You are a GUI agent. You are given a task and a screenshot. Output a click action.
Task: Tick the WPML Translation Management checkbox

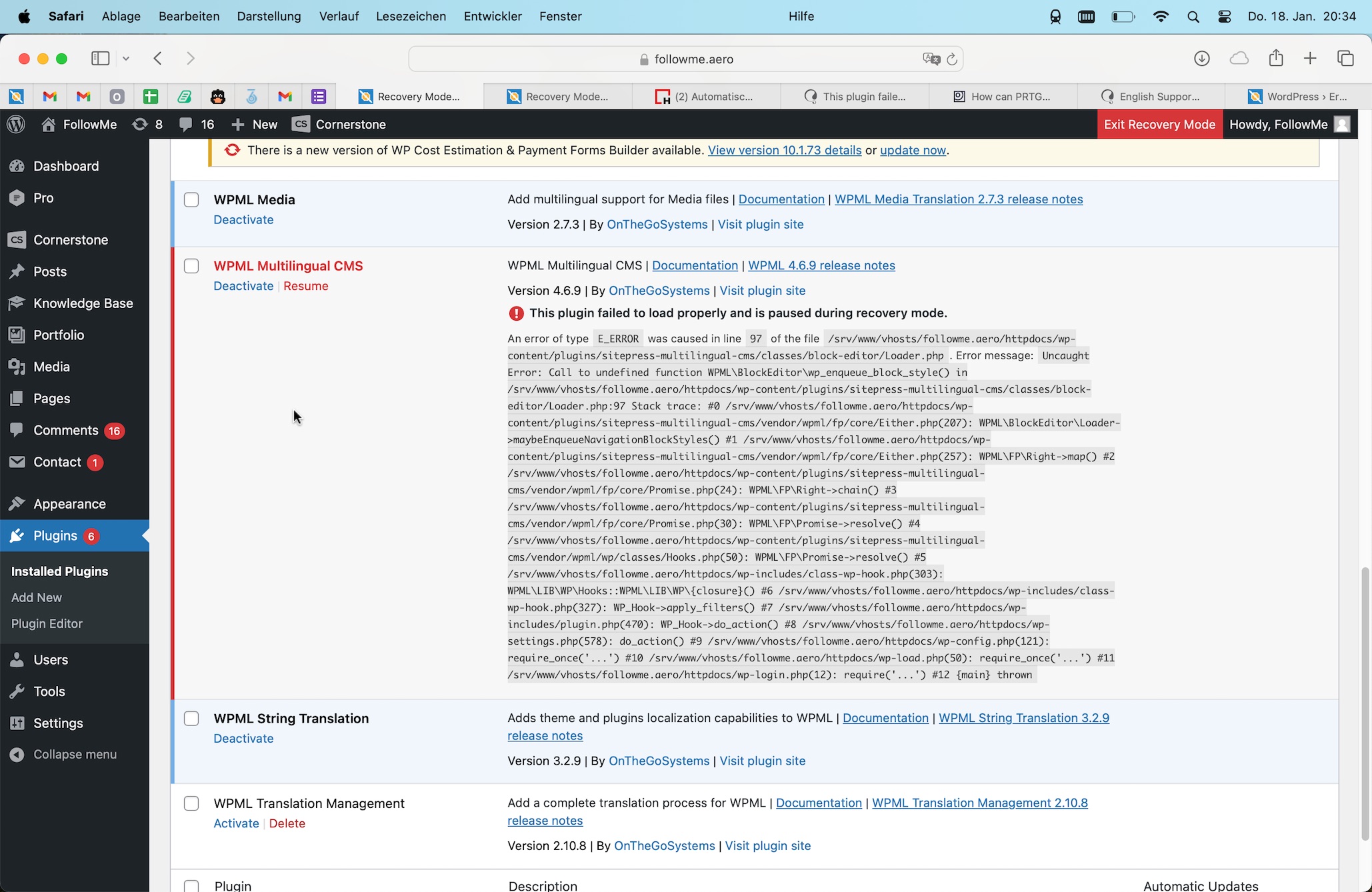[x=191, y=803]
